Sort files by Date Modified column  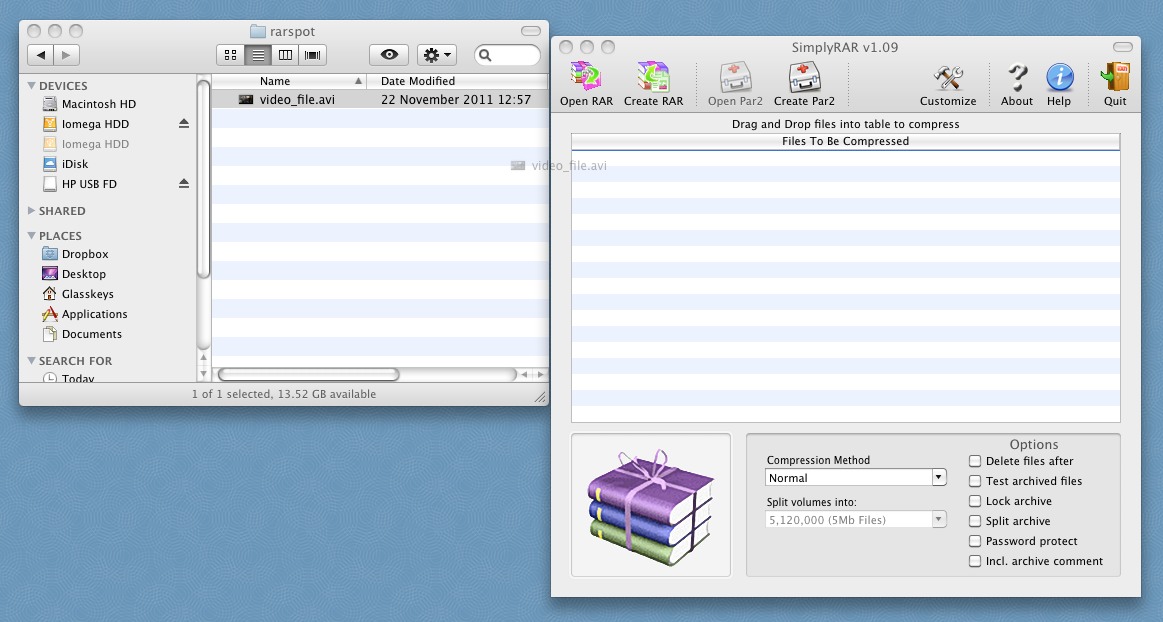coord(417,81)
